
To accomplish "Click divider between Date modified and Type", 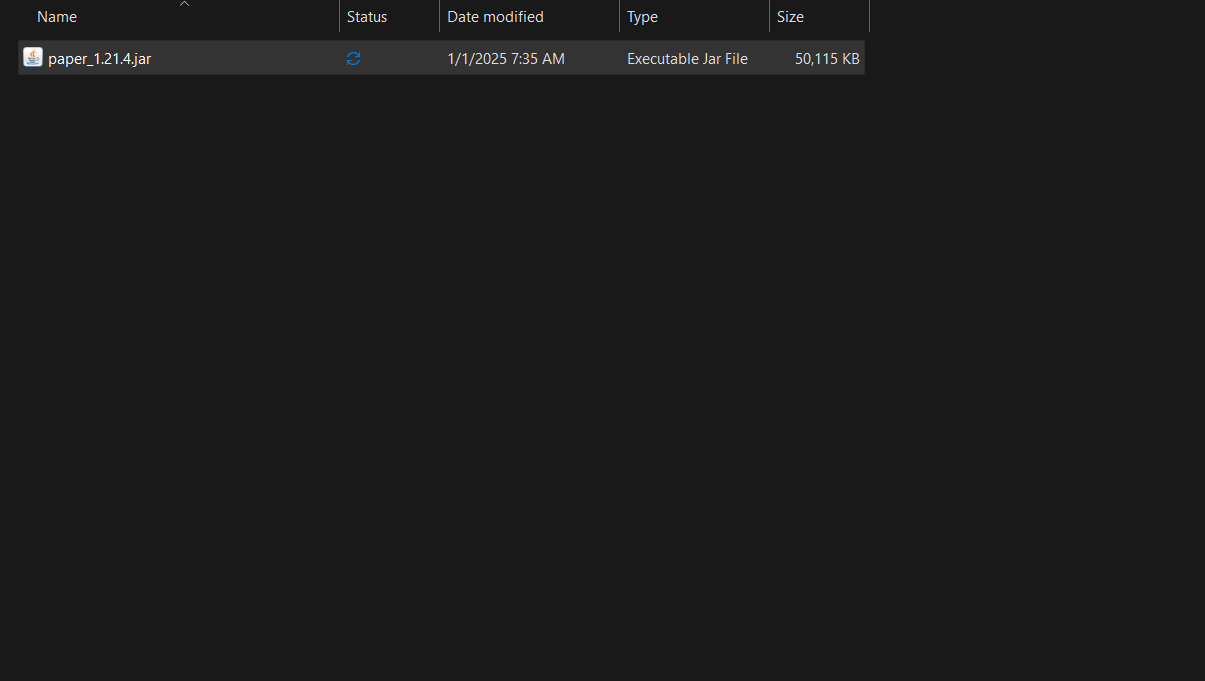I will point(619,17).
